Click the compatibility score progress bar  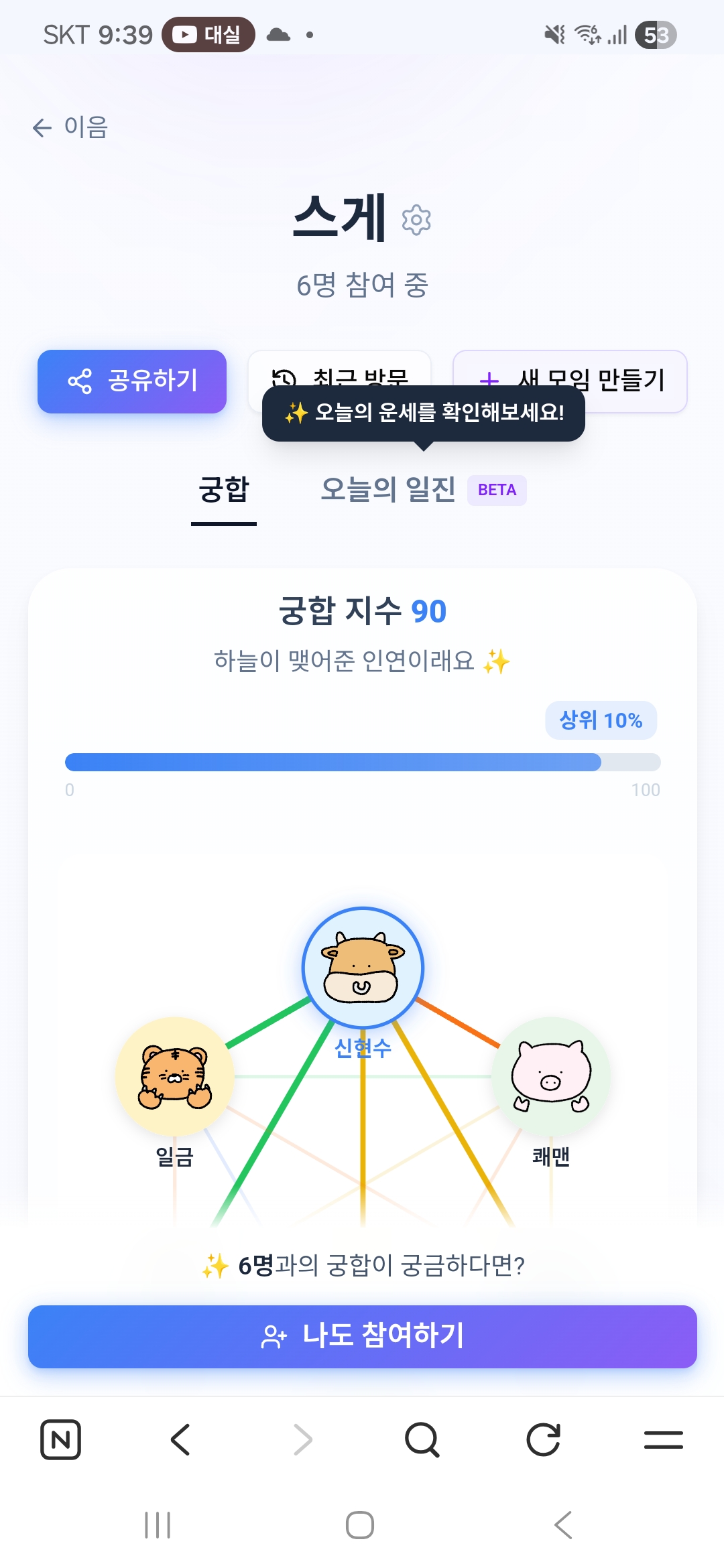click(363, 762)
